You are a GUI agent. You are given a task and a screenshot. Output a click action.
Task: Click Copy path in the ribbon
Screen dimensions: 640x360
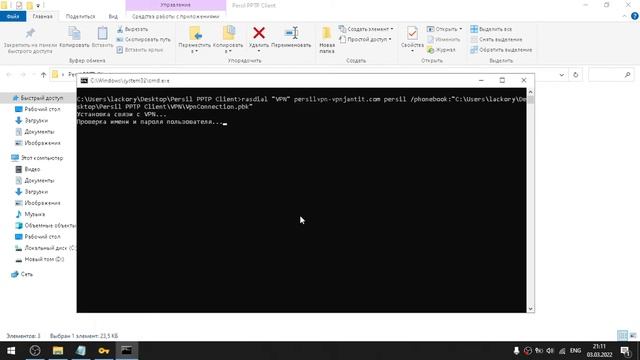(x=143, y=40)
